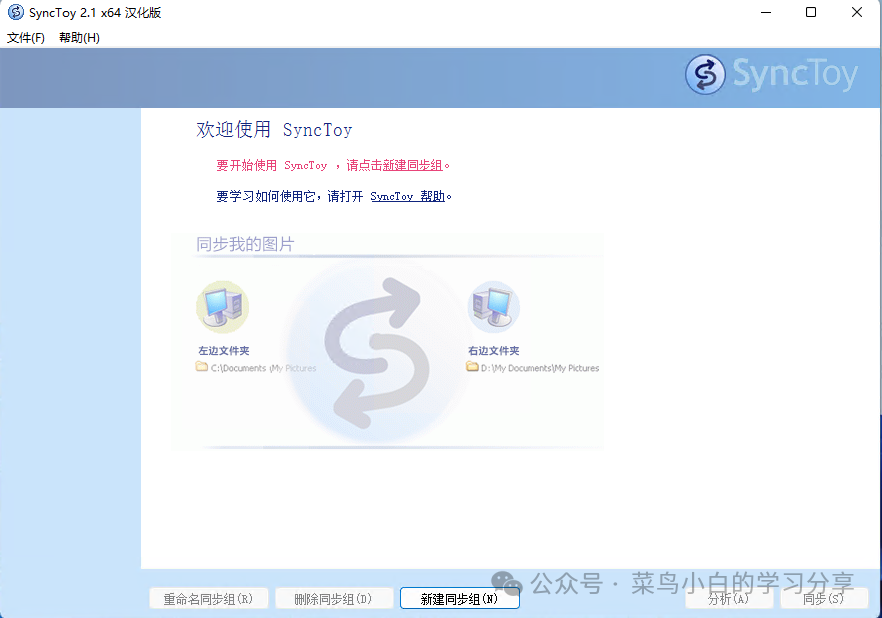Image resolution: width=882 pixels, height=618 pixels.
Task: Click the C:\Documents\My Pictures path text
Action: [x=263, y=368]
